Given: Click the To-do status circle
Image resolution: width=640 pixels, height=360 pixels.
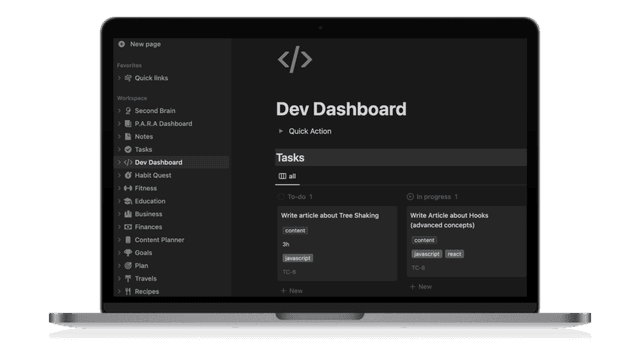Looking at the screenshot, I should coord(281,197).
